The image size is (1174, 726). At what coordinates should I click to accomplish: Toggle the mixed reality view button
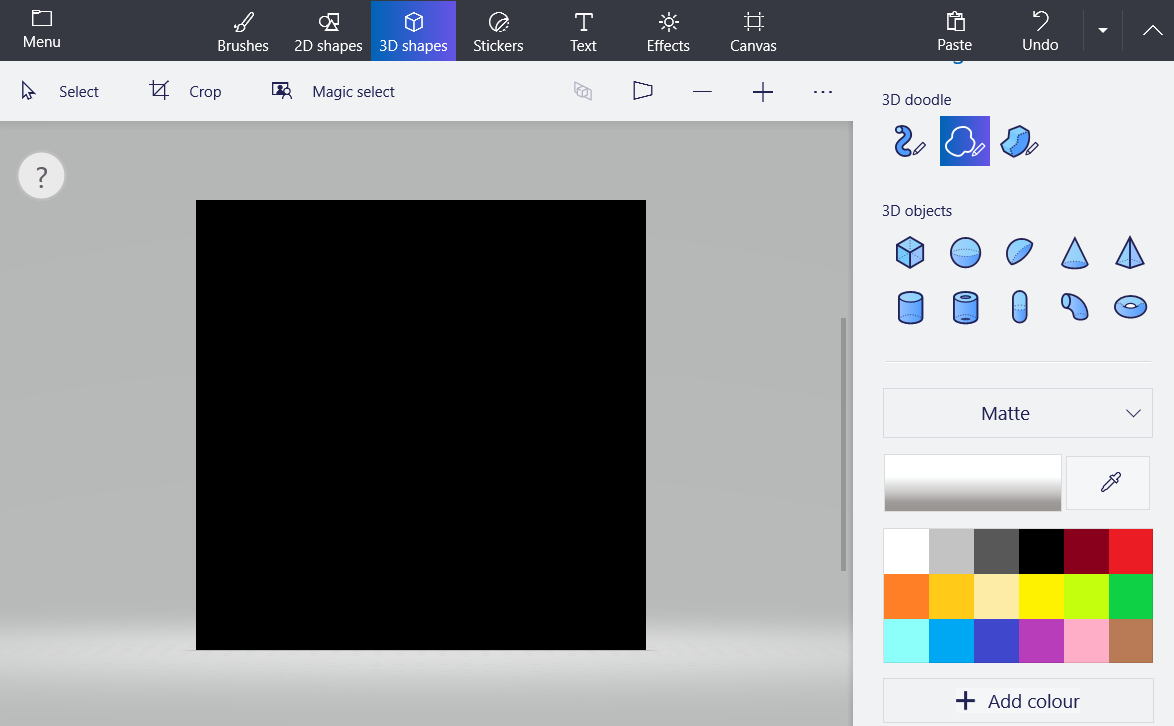(x=583, y=91)
